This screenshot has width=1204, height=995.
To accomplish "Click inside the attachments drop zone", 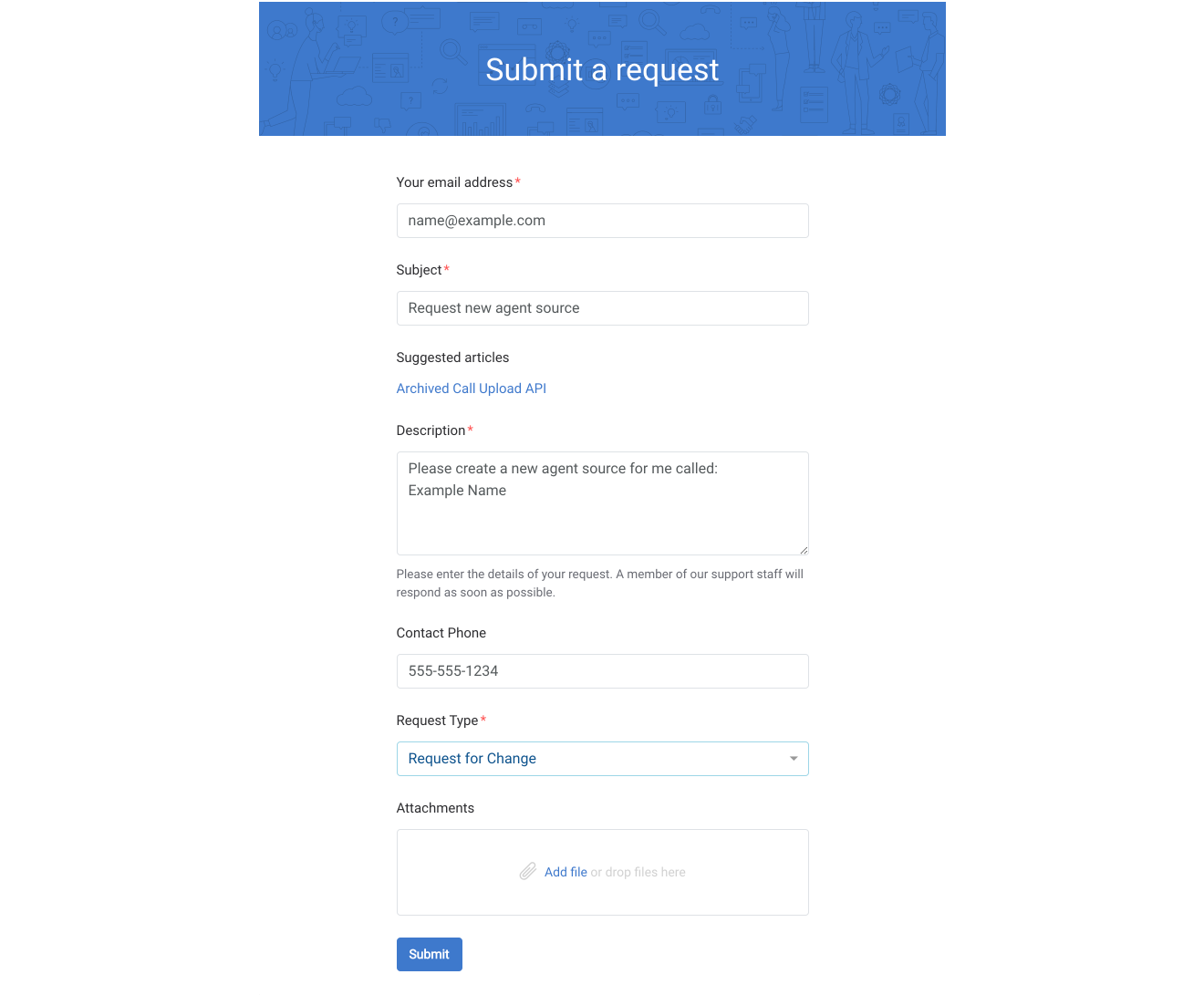I will coord(602,872).
